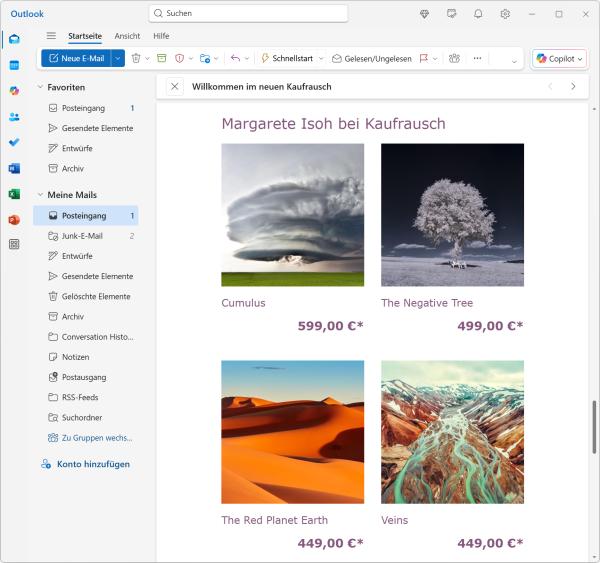Click the Reply arrow icon

coord(235,58)
